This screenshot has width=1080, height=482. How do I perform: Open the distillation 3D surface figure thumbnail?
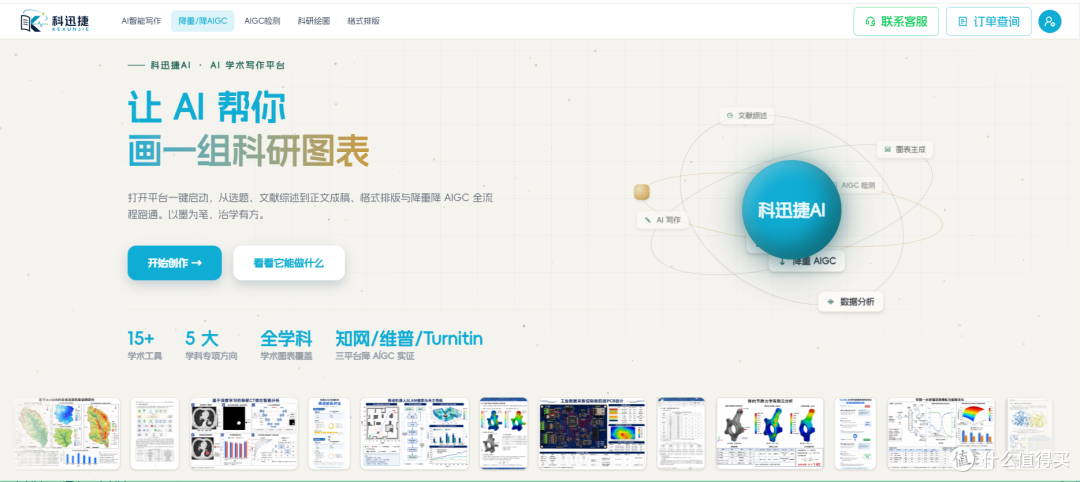coord(941,433)
